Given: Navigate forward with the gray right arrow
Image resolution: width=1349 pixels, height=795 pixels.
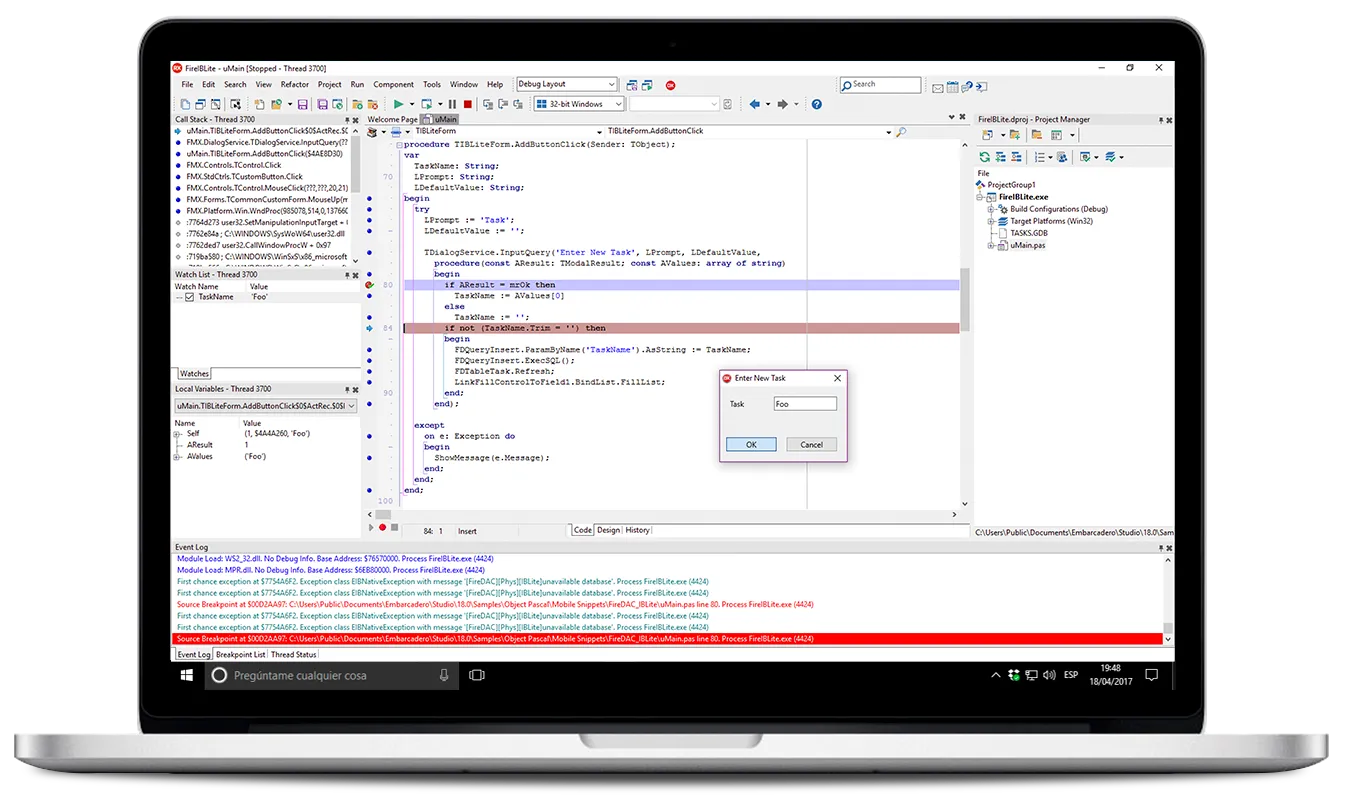Looking at the screenshot, I should [x=781, y=104].
